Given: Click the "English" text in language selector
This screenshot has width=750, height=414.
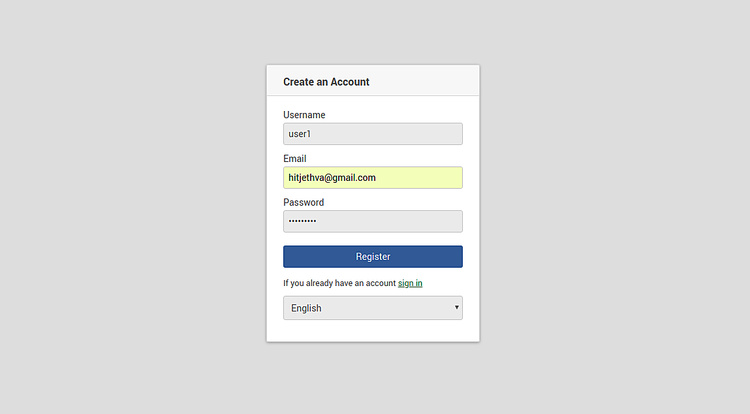Looking at the screenshot, I should [306, 308].
